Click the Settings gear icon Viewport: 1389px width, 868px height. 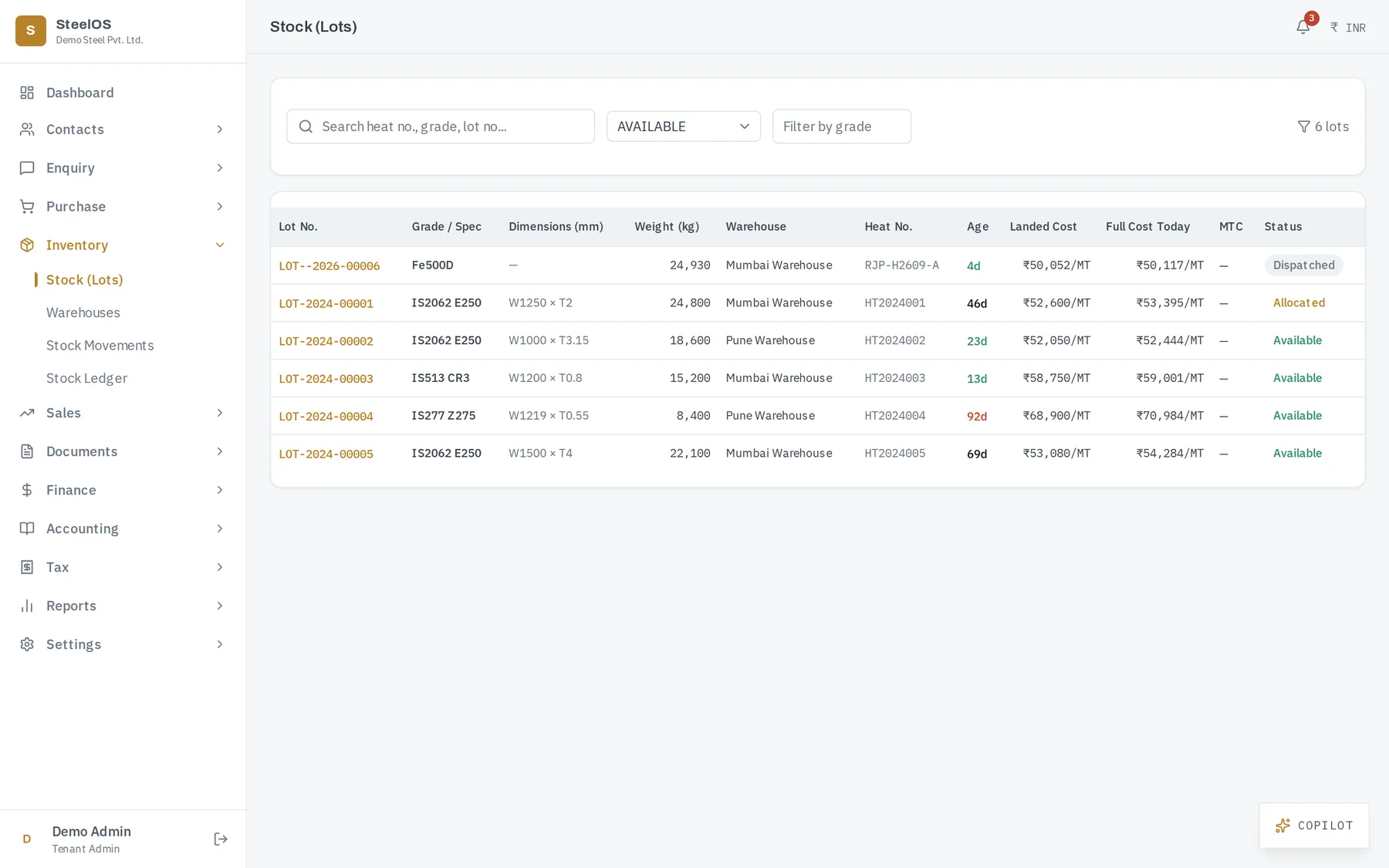[27, 644]
